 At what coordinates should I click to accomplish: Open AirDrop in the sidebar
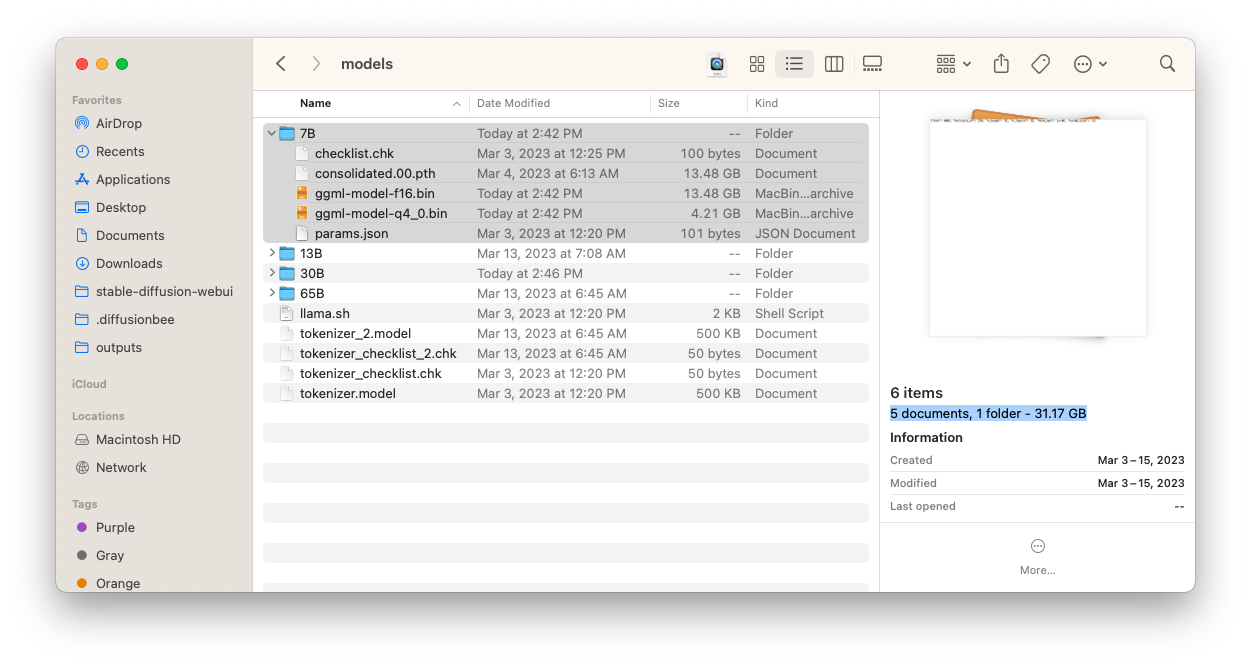[118, 124]
